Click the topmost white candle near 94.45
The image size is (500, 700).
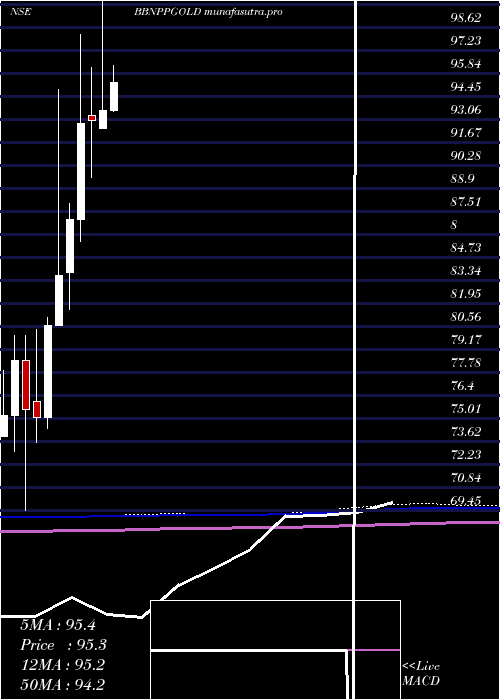[x=114, y=96]
